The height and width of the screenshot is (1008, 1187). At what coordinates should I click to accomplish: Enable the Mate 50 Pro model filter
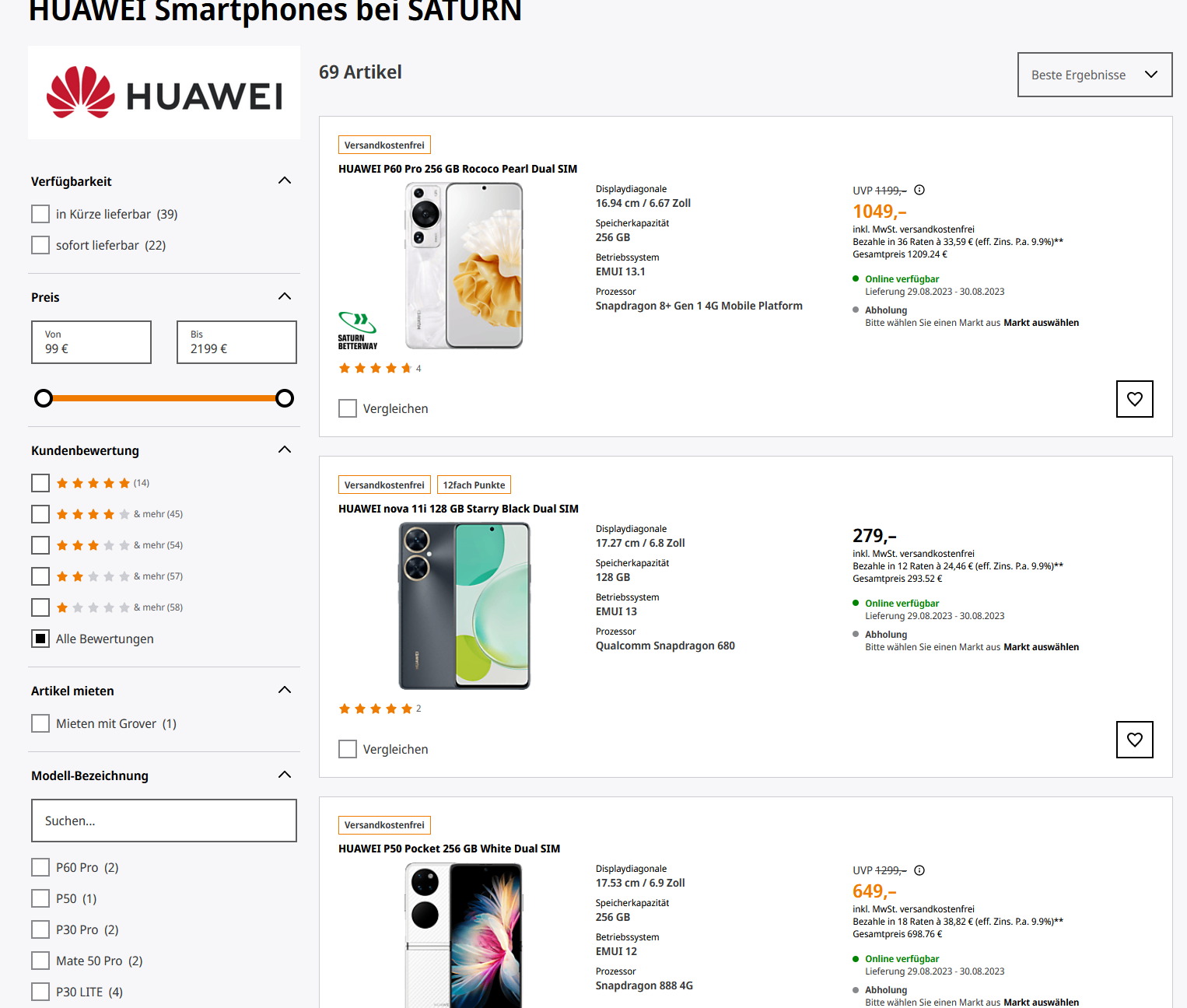click(40, 961)
